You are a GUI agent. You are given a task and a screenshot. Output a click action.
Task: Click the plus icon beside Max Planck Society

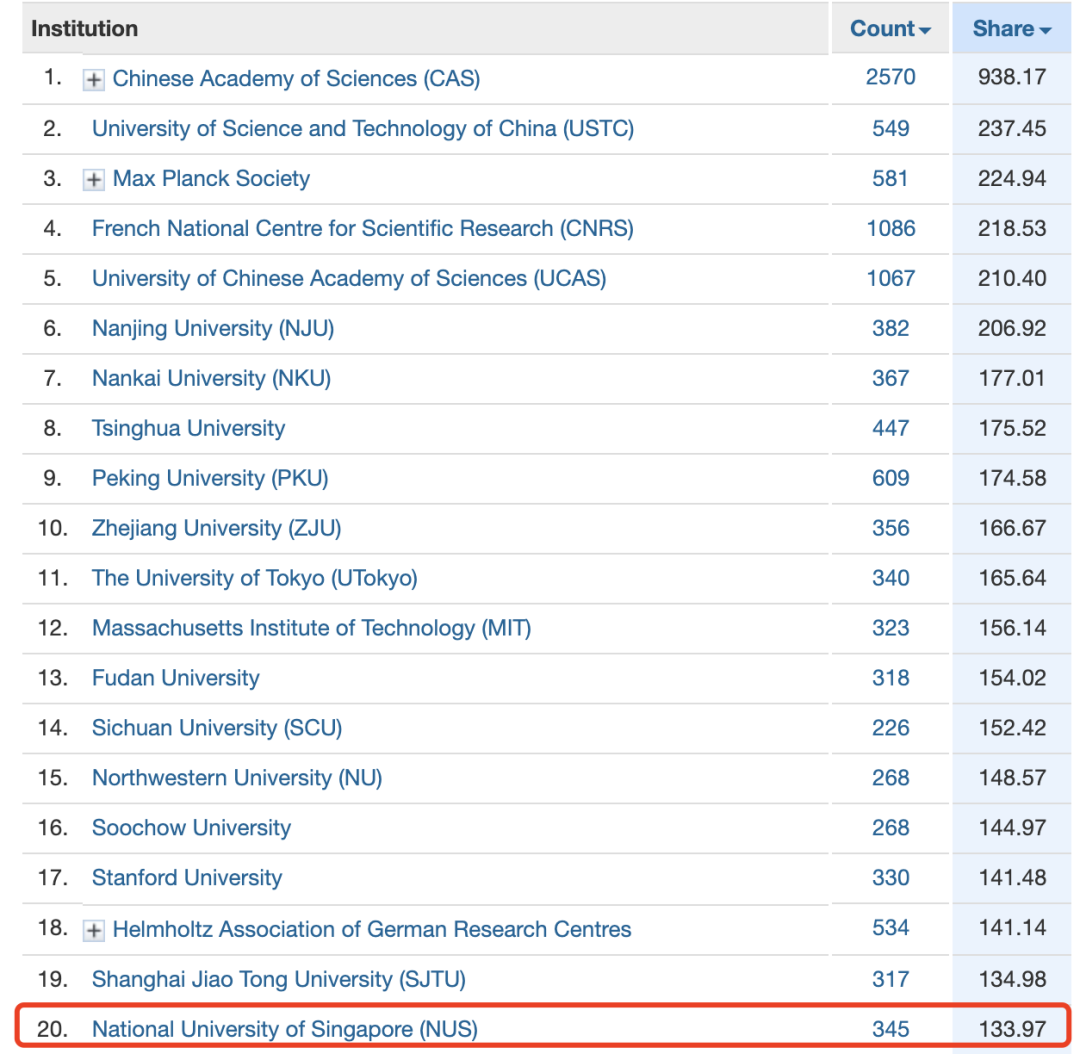[x=93, y=179]
